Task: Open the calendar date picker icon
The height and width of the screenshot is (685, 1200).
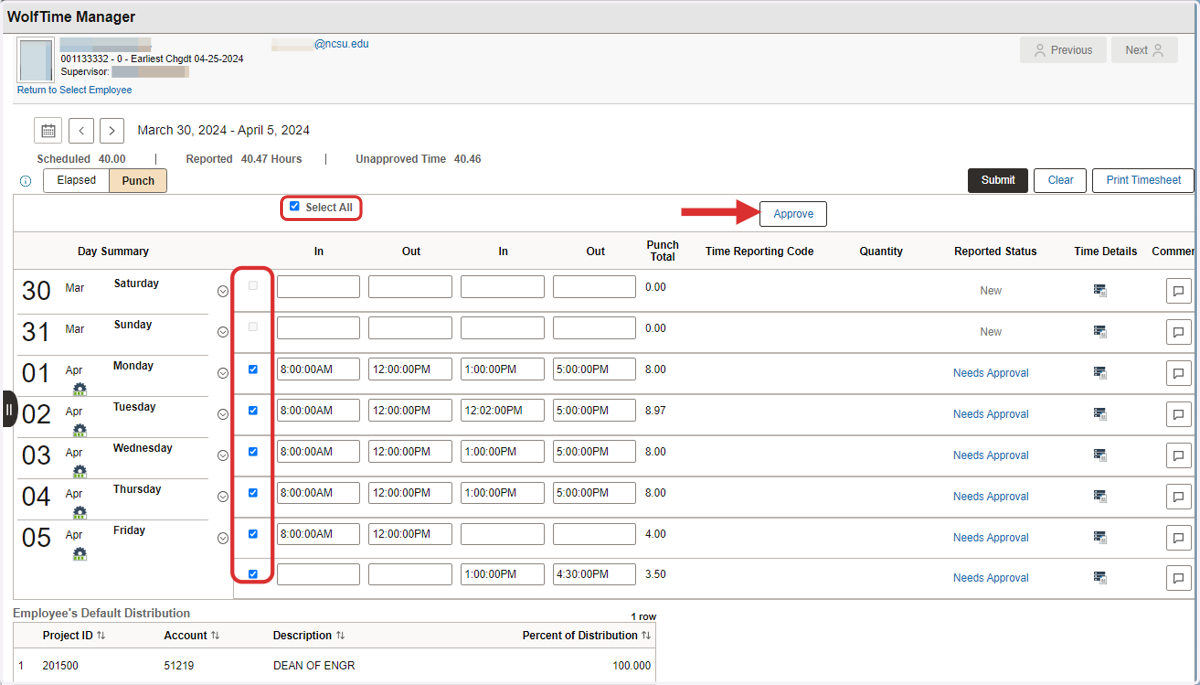Action: click(x=48, y=130)
